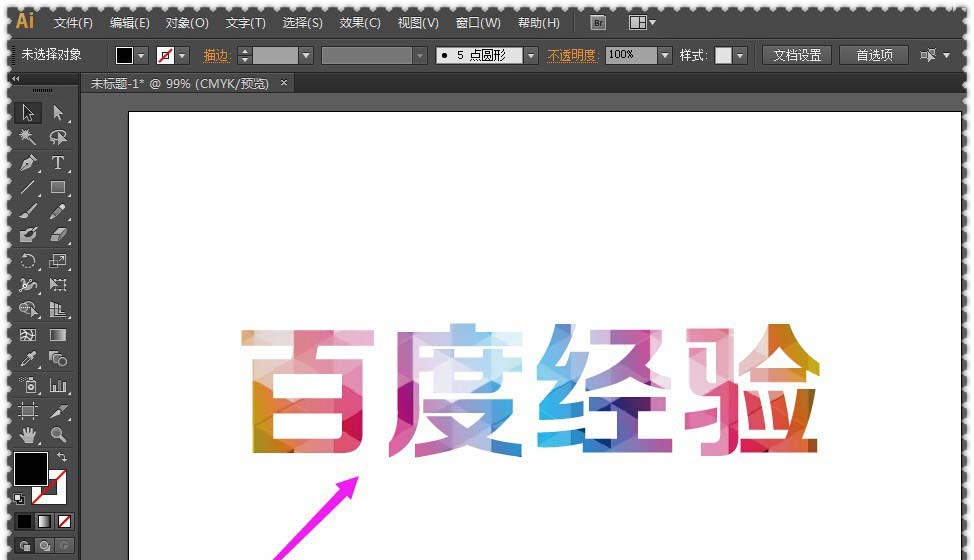Open the 文件(F) menu
The image size is (974, 560).
73,23
